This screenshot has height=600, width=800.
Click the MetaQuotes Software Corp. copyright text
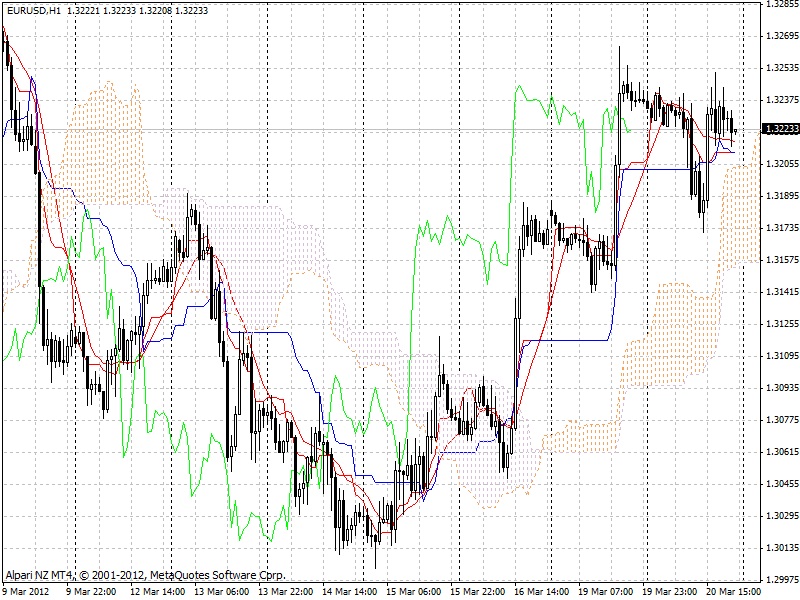(x=210, y=575)
